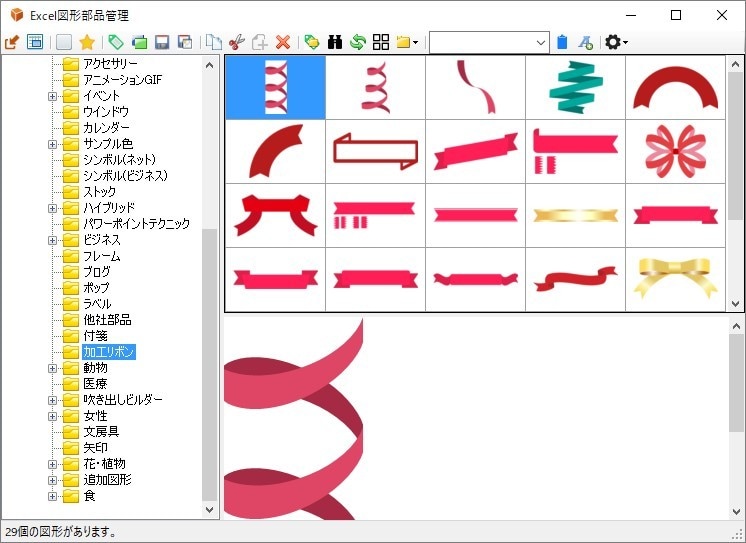Click the blue clipboard paste icon
Viewport: 746px width, 543px height.
[562, 42]
